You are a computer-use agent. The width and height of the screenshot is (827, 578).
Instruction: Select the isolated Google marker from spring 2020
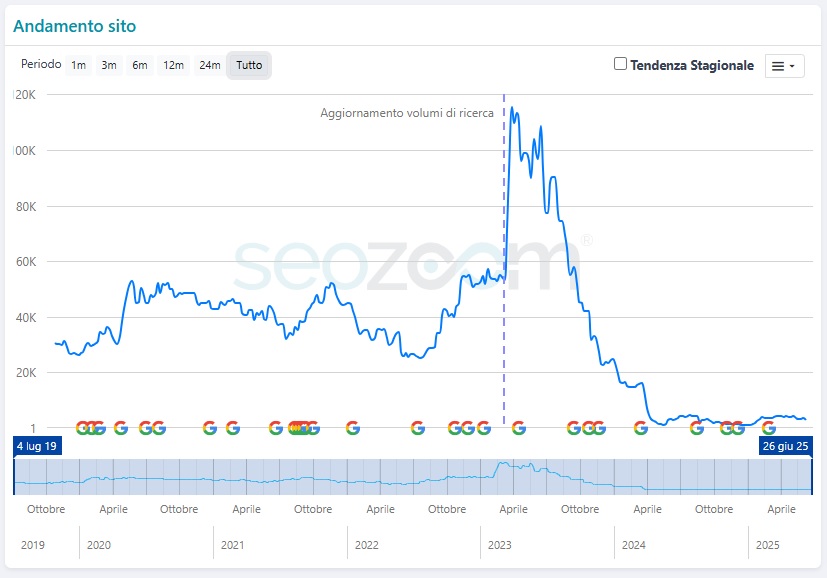pyautogui.click(x=121, y=428)
